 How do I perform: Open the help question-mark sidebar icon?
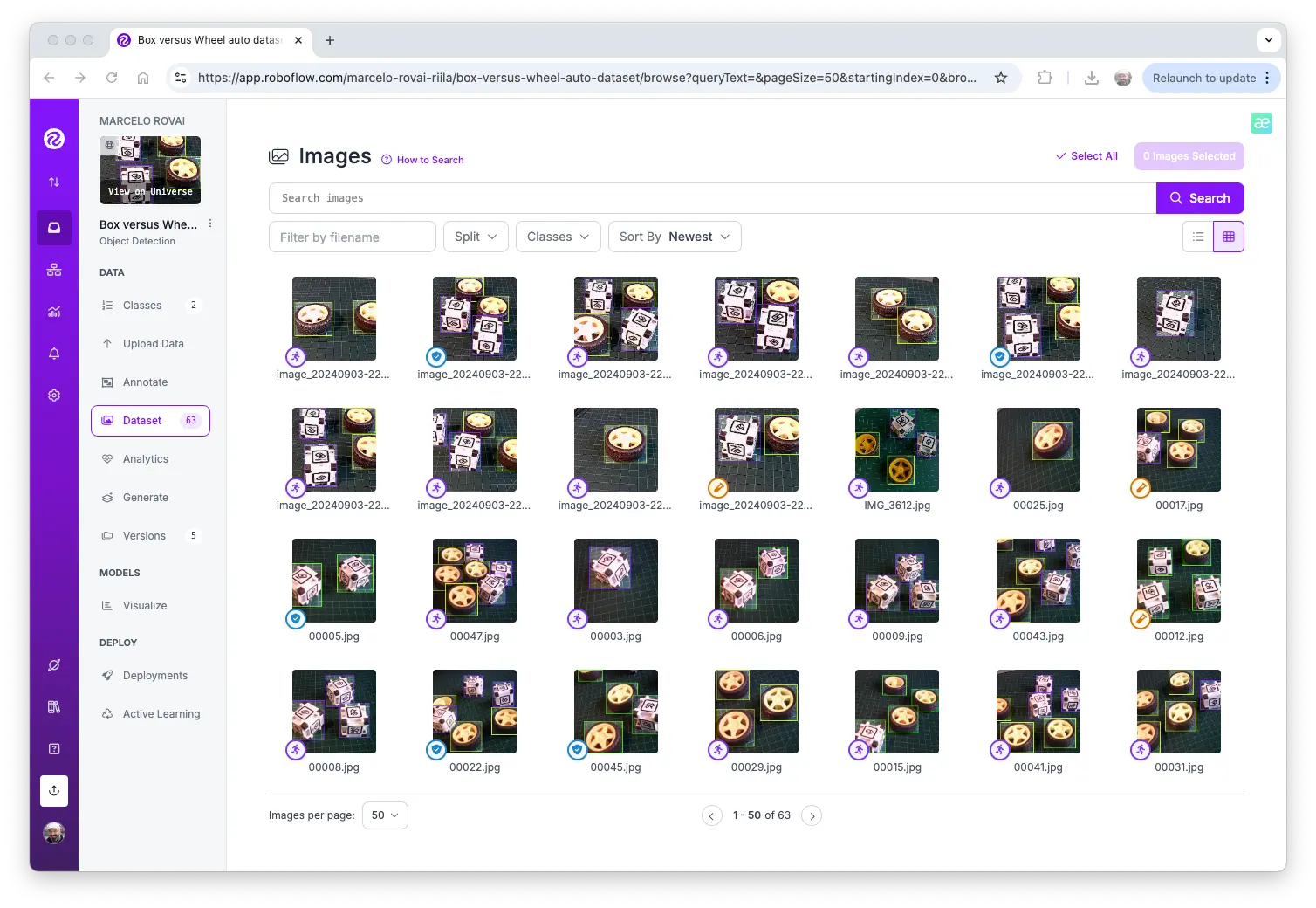(x=54, y=749)
